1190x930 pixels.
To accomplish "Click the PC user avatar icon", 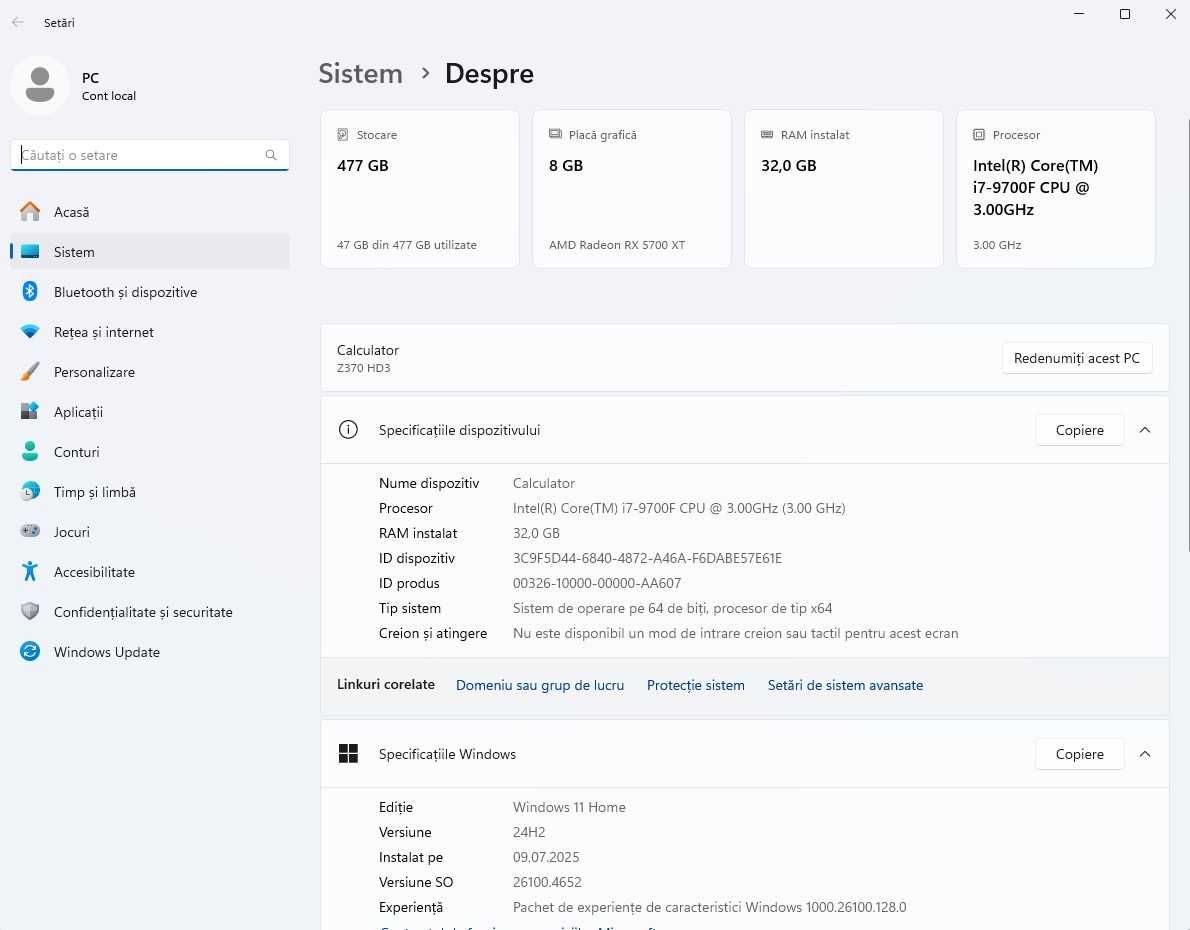I will 40,85.
